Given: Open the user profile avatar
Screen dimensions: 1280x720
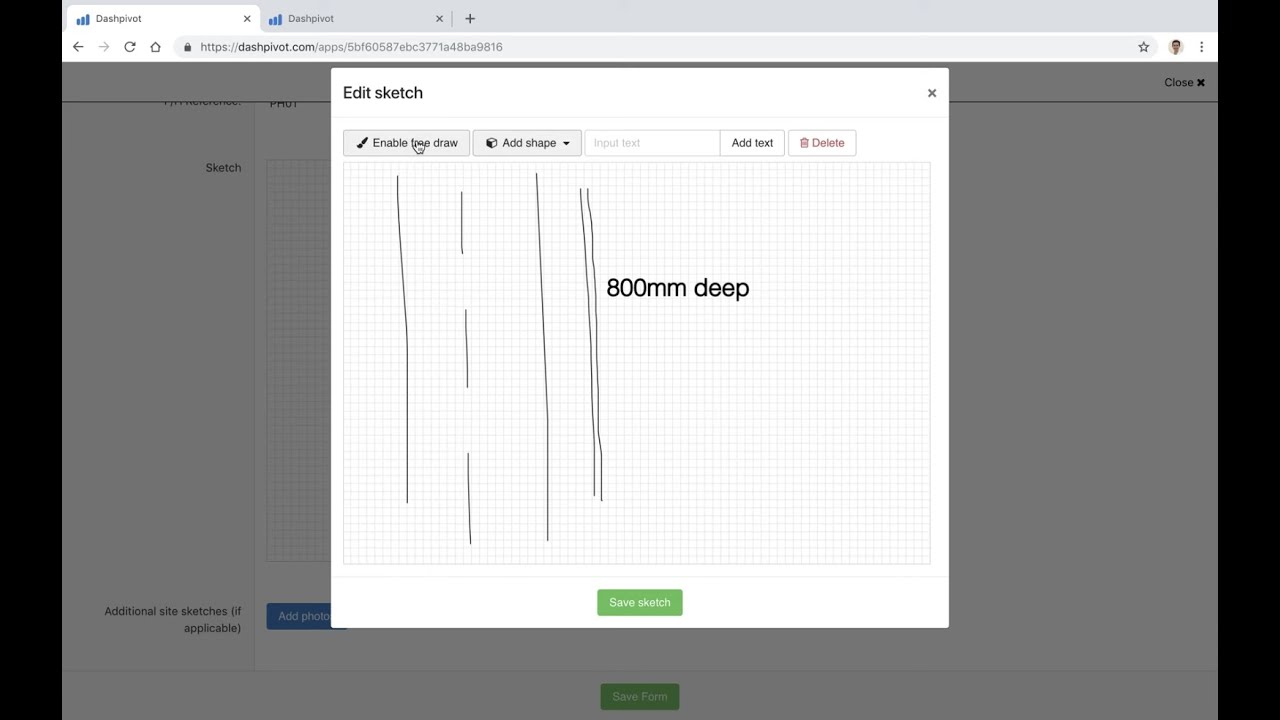Looking at the screenshot, I should tap(1176, 47).
